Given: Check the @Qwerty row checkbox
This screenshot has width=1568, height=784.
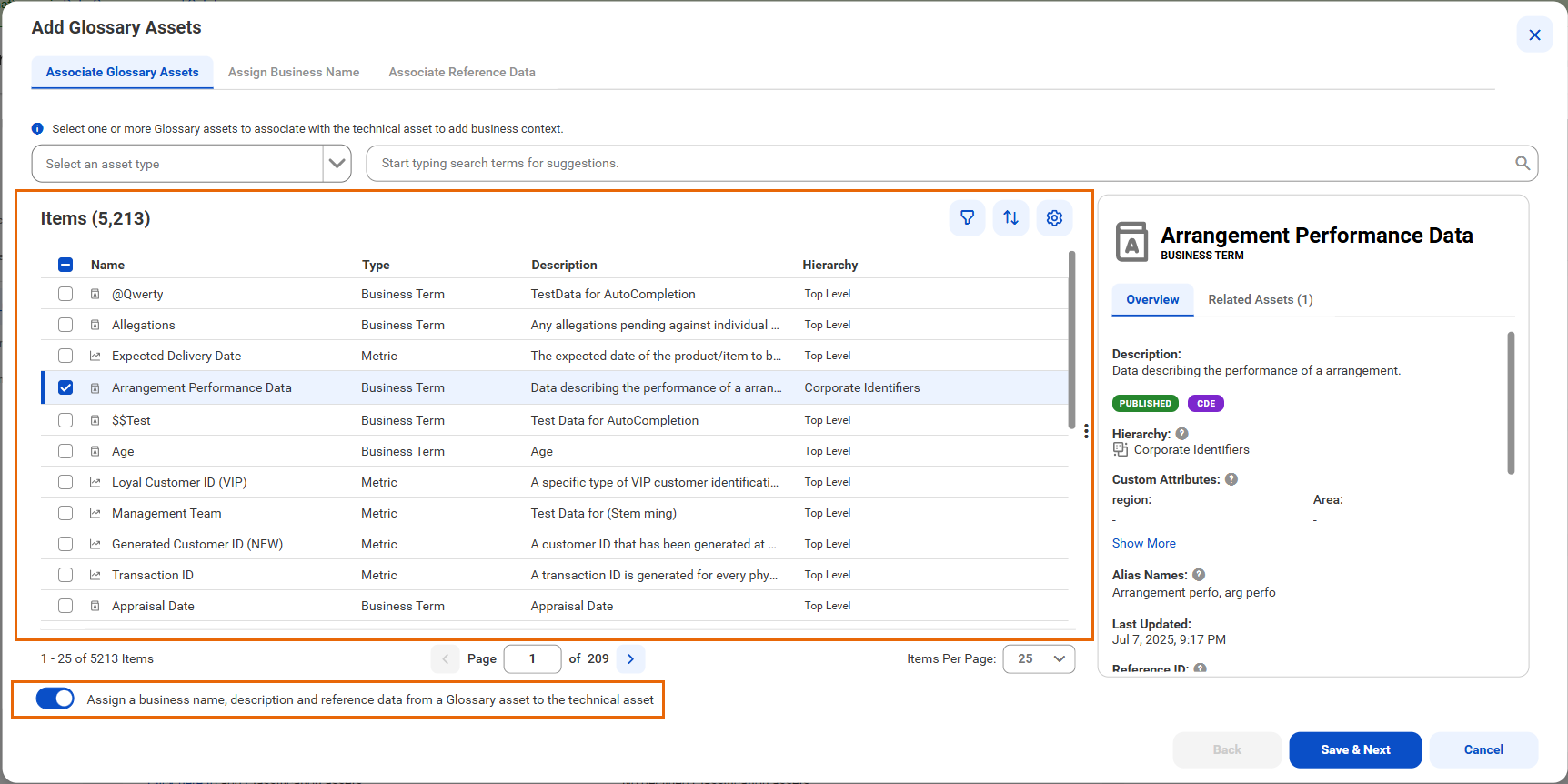Looking at the screenshot, I should point(65,294).
